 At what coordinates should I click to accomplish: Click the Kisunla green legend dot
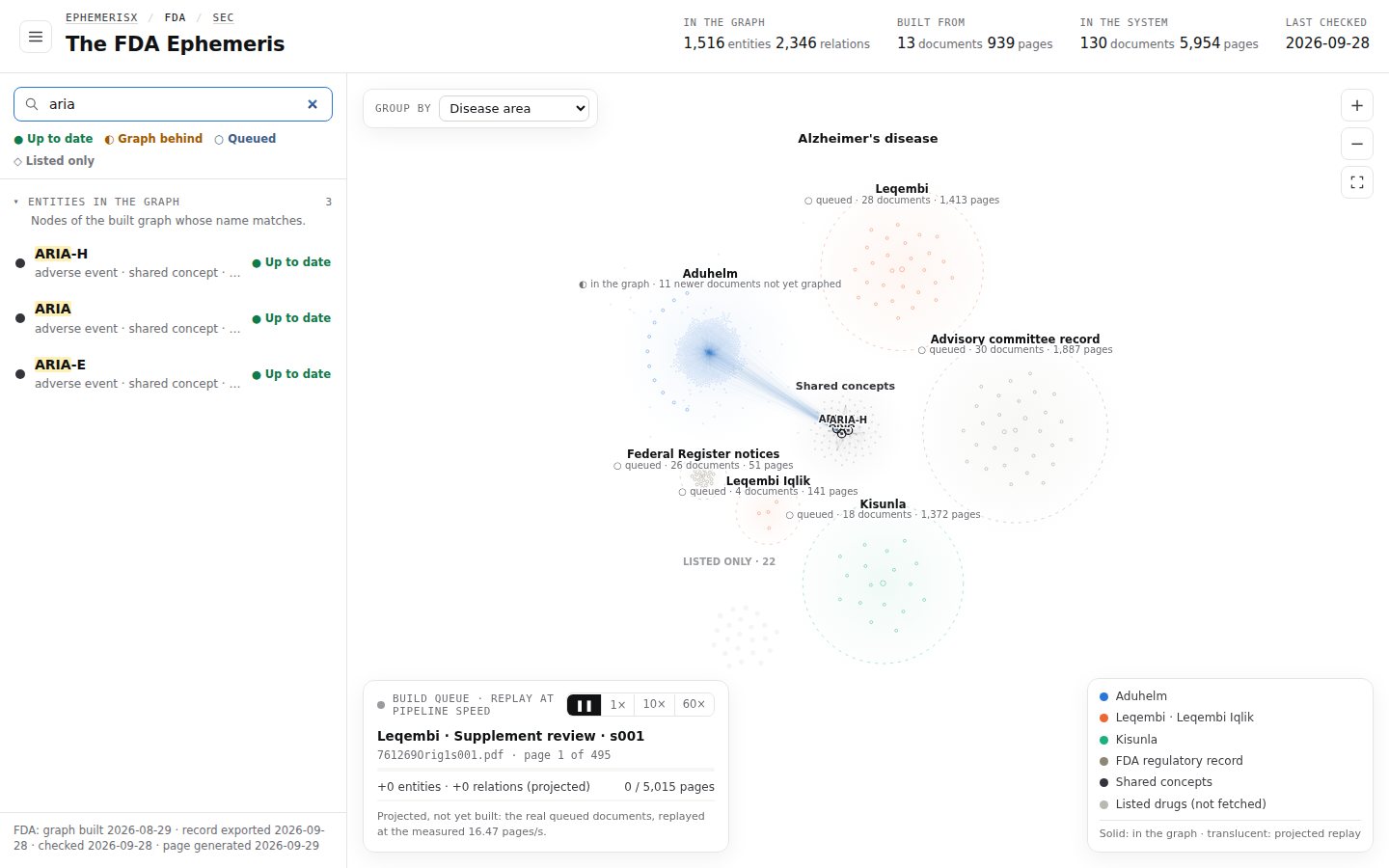[1103, 740]
